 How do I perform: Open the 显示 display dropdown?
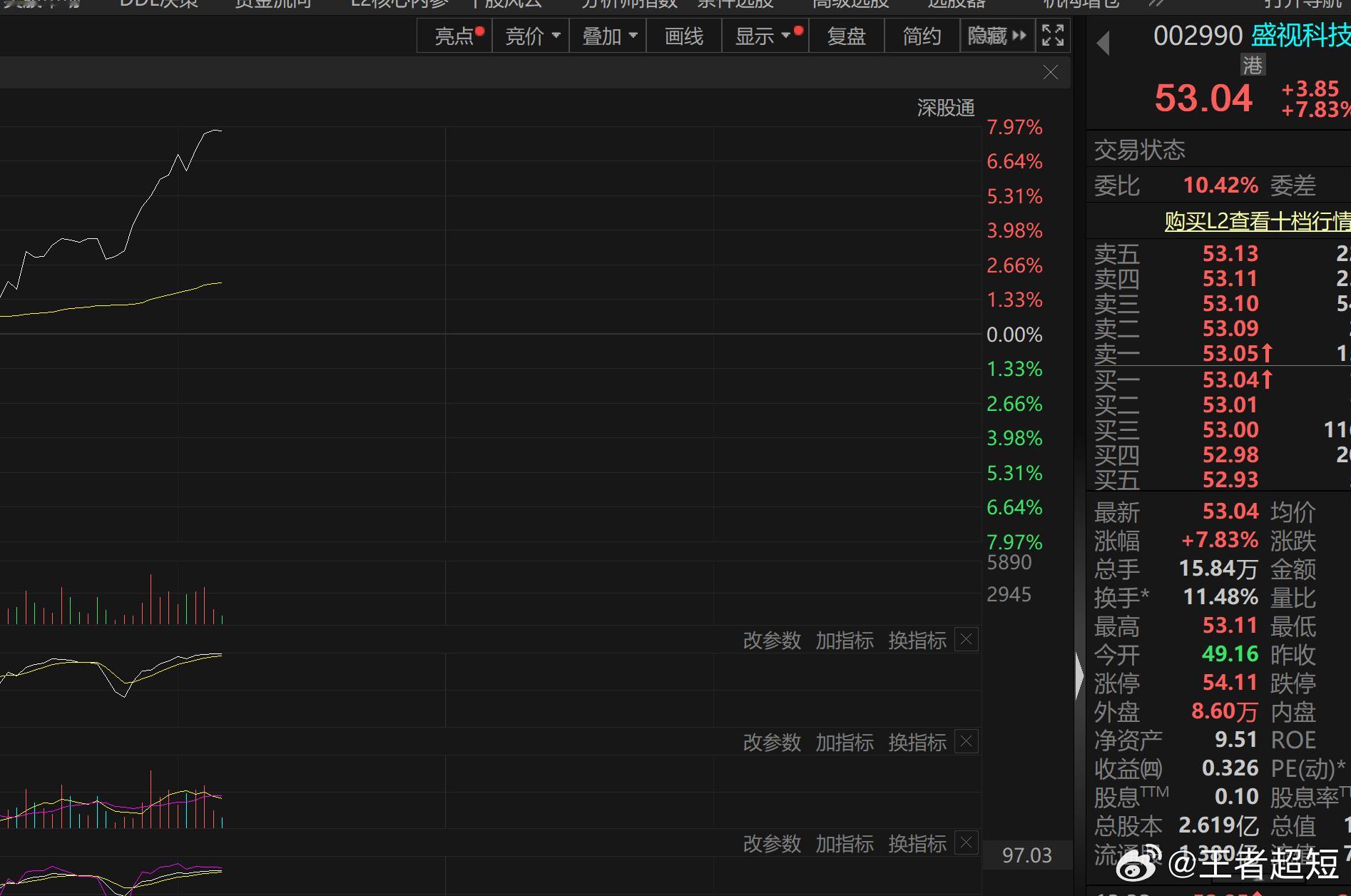tap(766, 36)
